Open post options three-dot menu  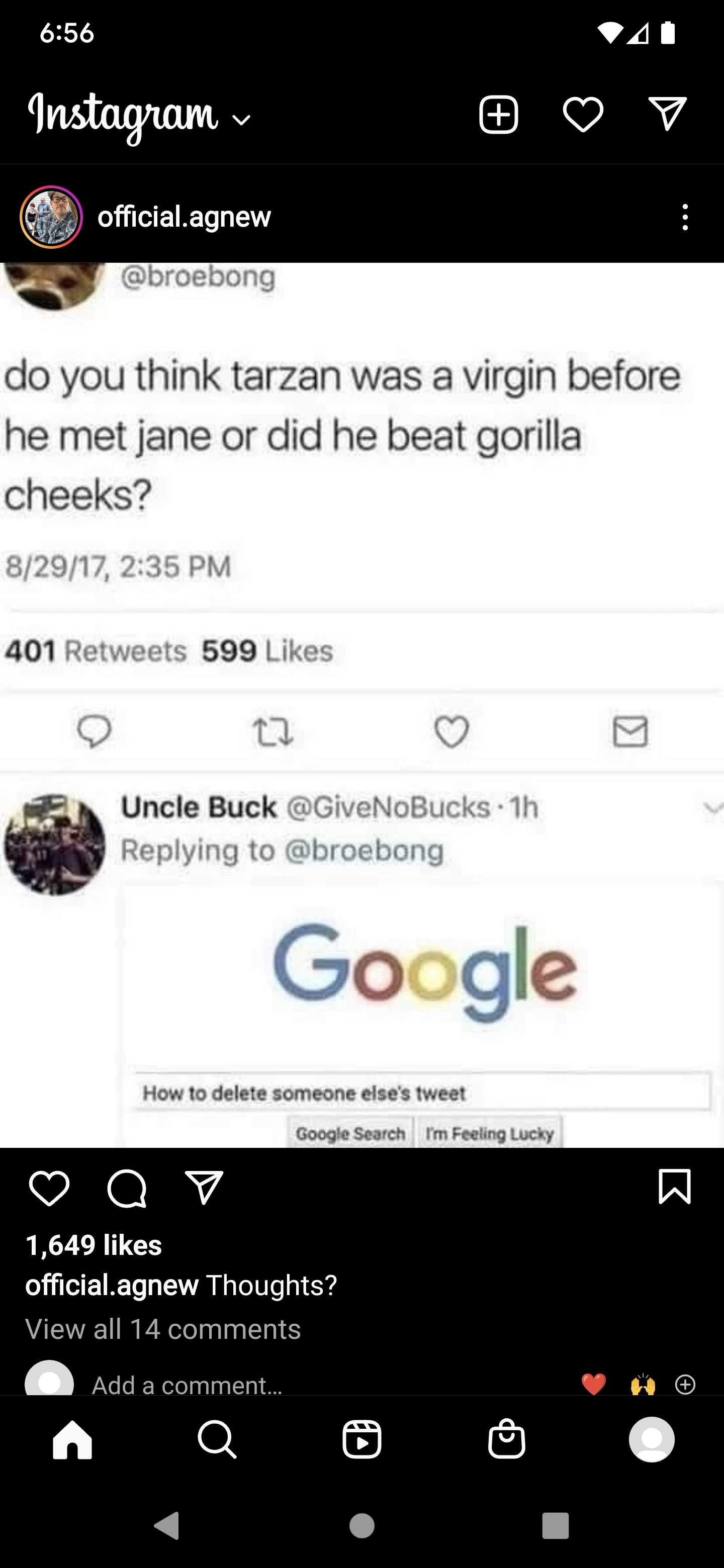pos(685,217)
